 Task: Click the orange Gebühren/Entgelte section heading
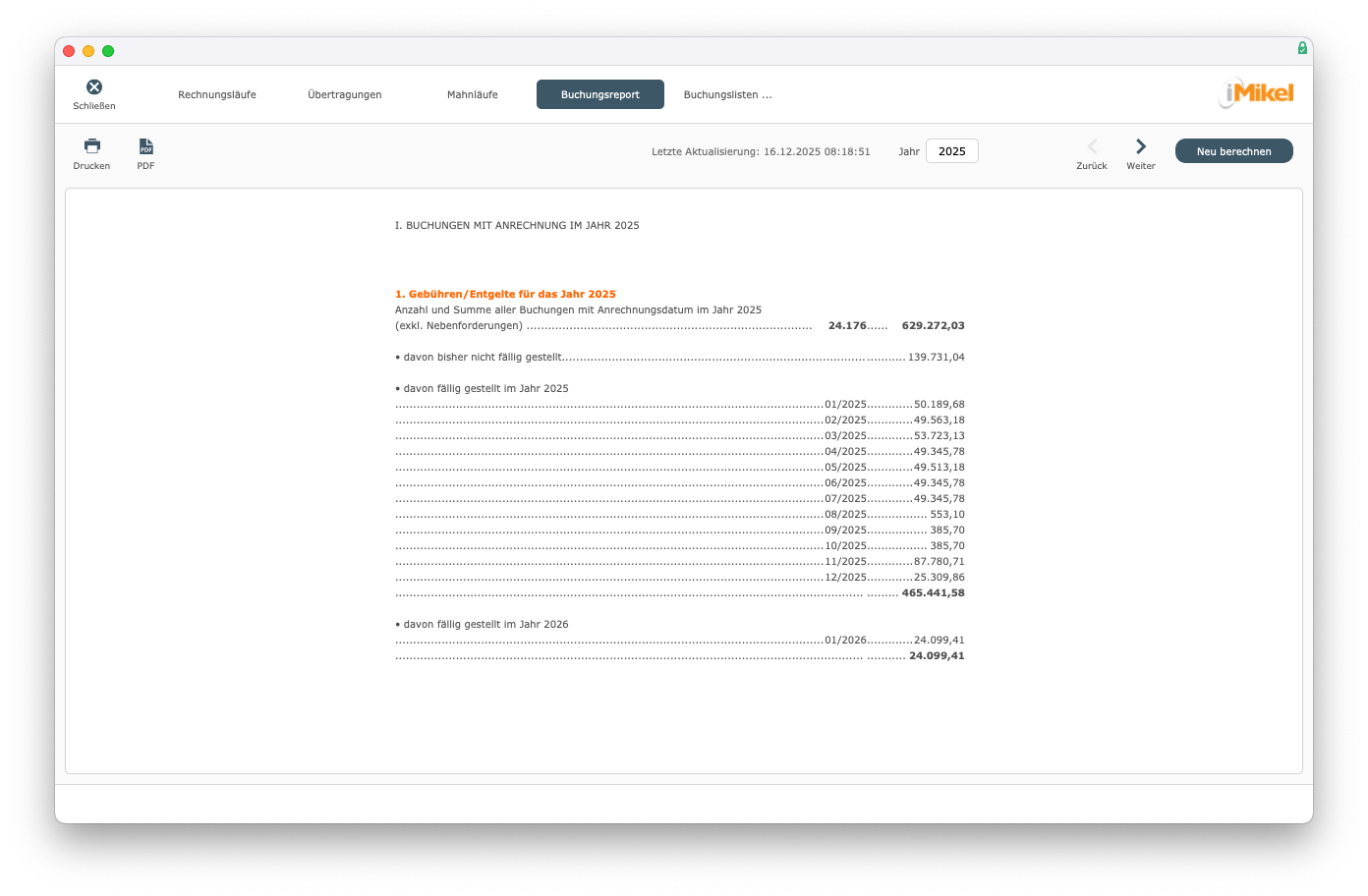coord(505,294)
